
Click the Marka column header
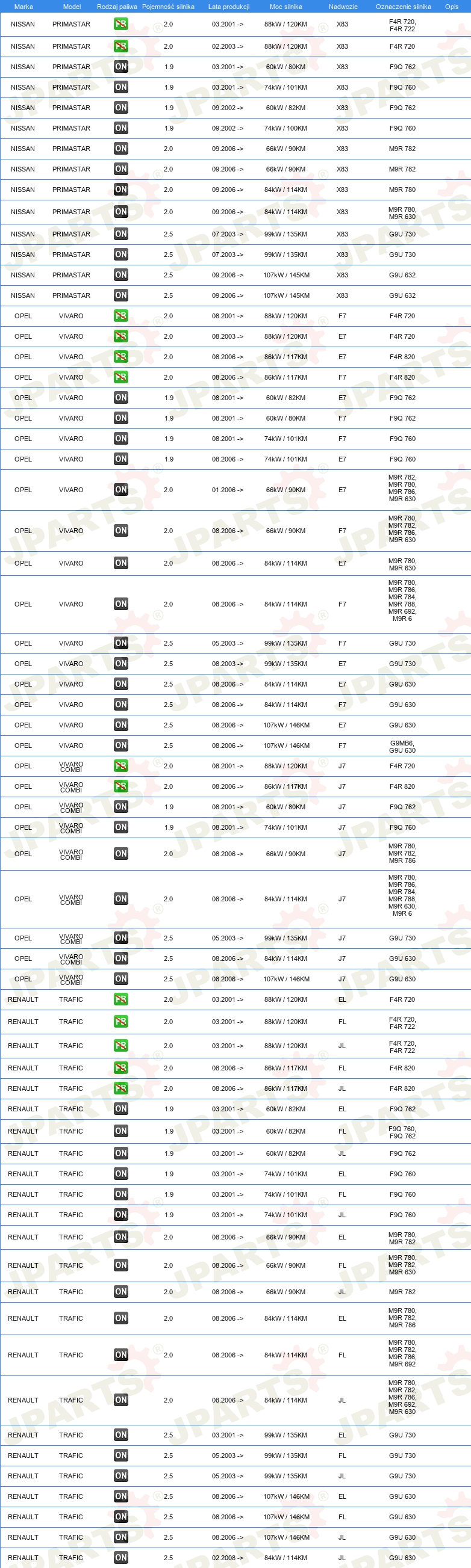point(23,7)
